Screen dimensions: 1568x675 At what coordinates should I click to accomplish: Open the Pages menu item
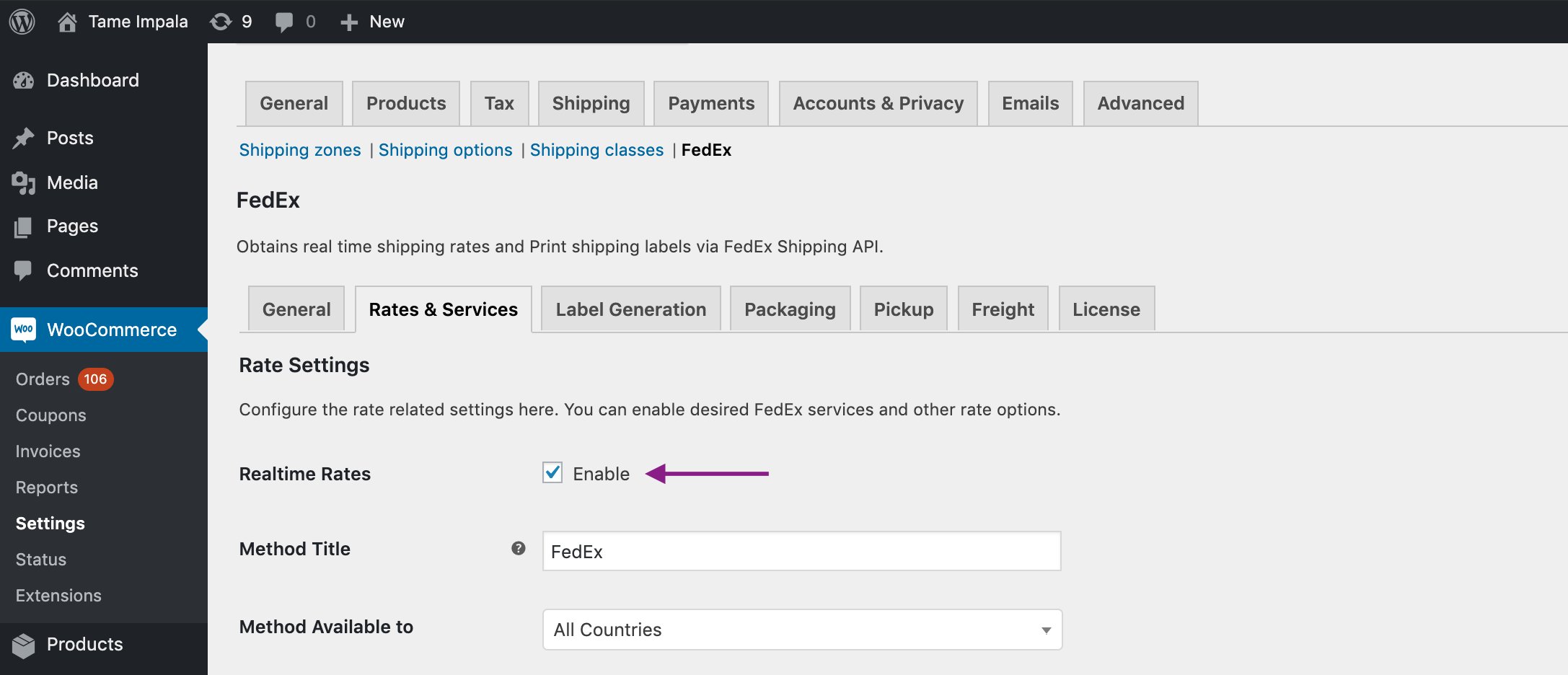(104, 226)
